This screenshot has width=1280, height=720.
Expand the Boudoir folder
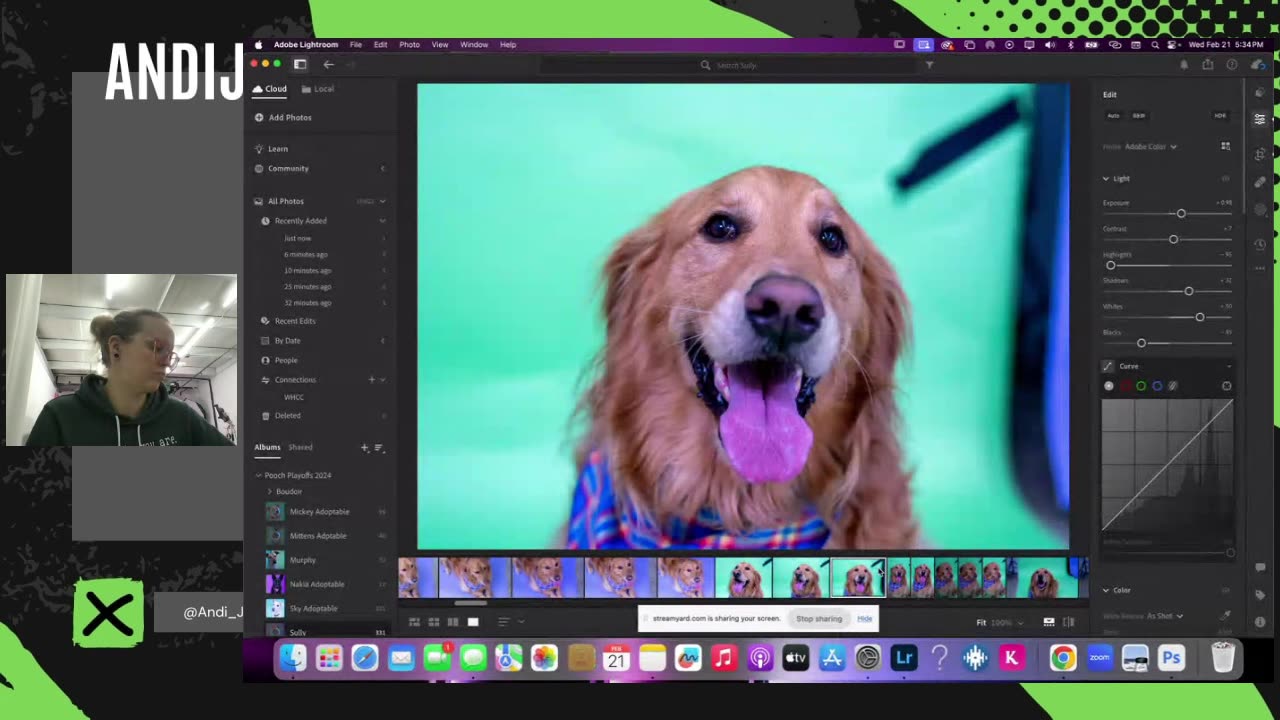click(269, 492)
